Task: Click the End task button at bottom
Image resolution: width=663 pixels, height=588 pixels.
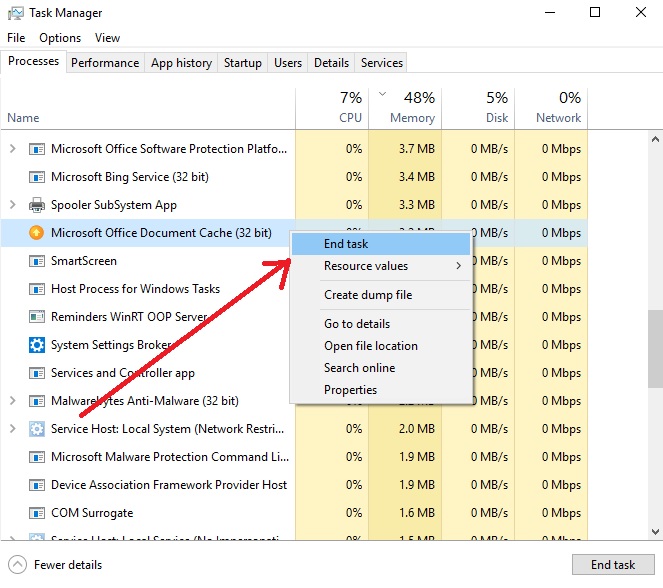Action: click(613, 565)
